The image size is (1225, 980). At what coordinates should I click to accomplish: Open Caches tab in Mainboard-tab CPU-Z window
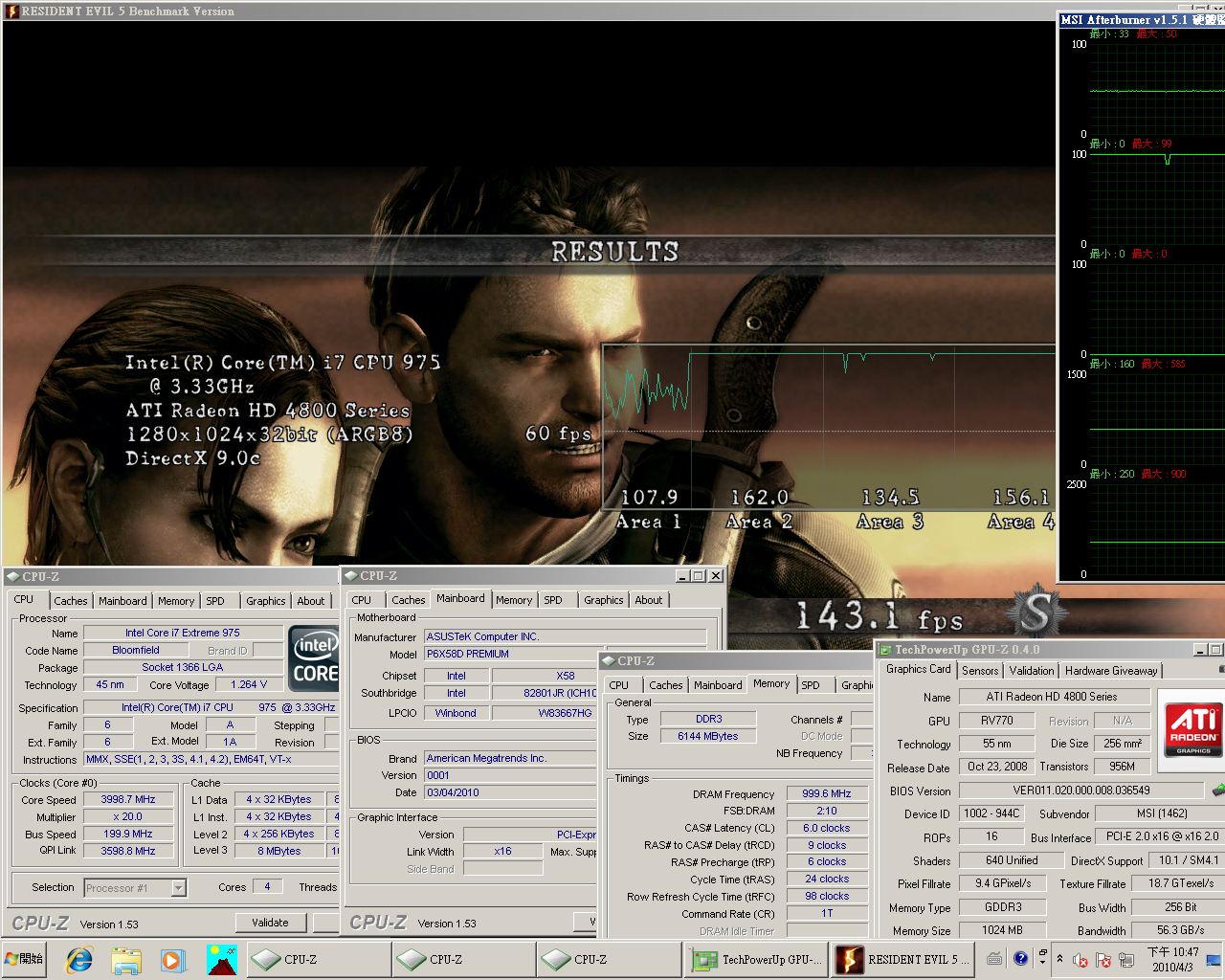coord(409,600)
